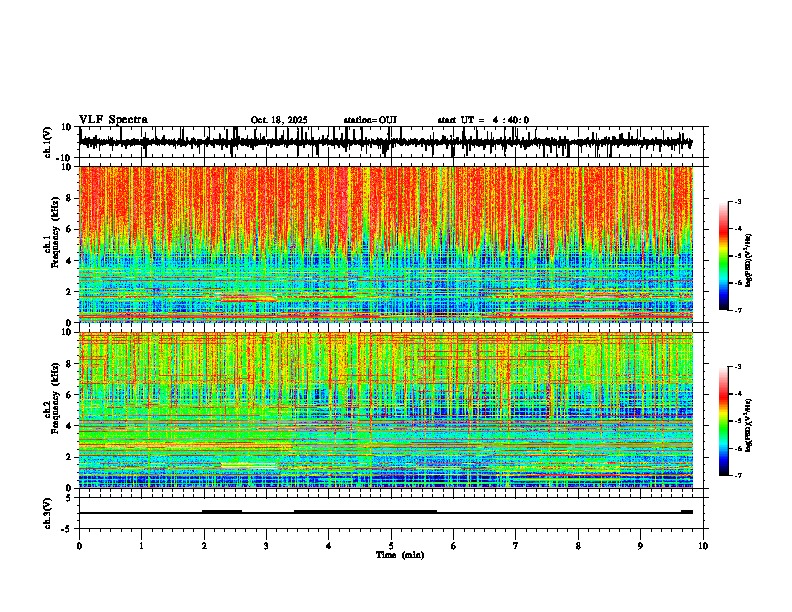This screenshot has height=612, width=792.
Task: Click the "start UT = 4 :40: 0" text
Action: pos(483,120)
